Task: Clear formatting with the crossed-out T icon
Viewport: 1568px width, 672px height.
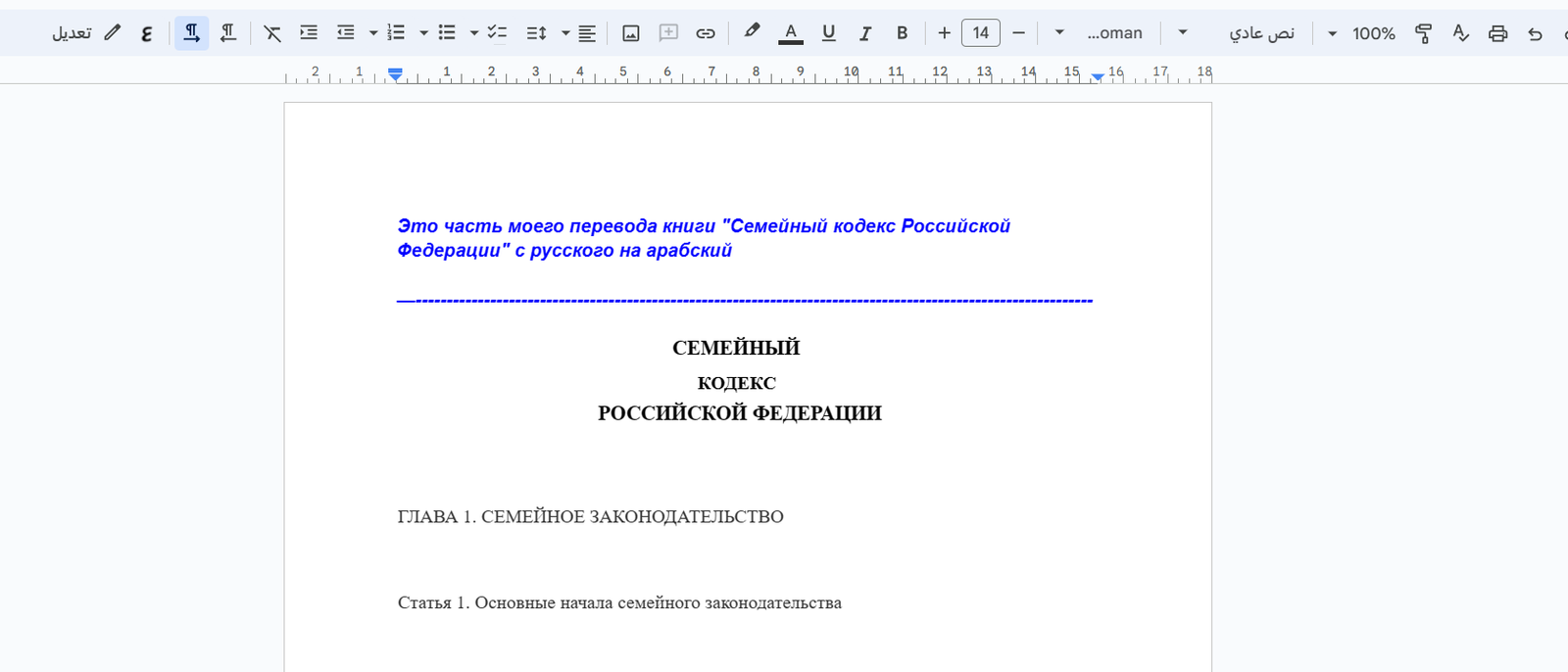Action: [272, 33]
